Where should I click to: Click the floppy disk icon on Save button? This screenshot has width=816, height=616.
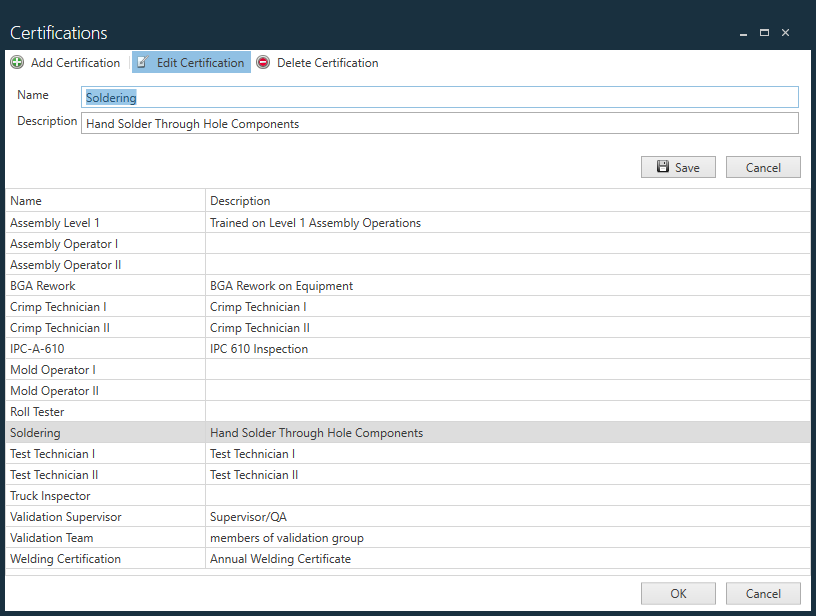tap(661, 167)
